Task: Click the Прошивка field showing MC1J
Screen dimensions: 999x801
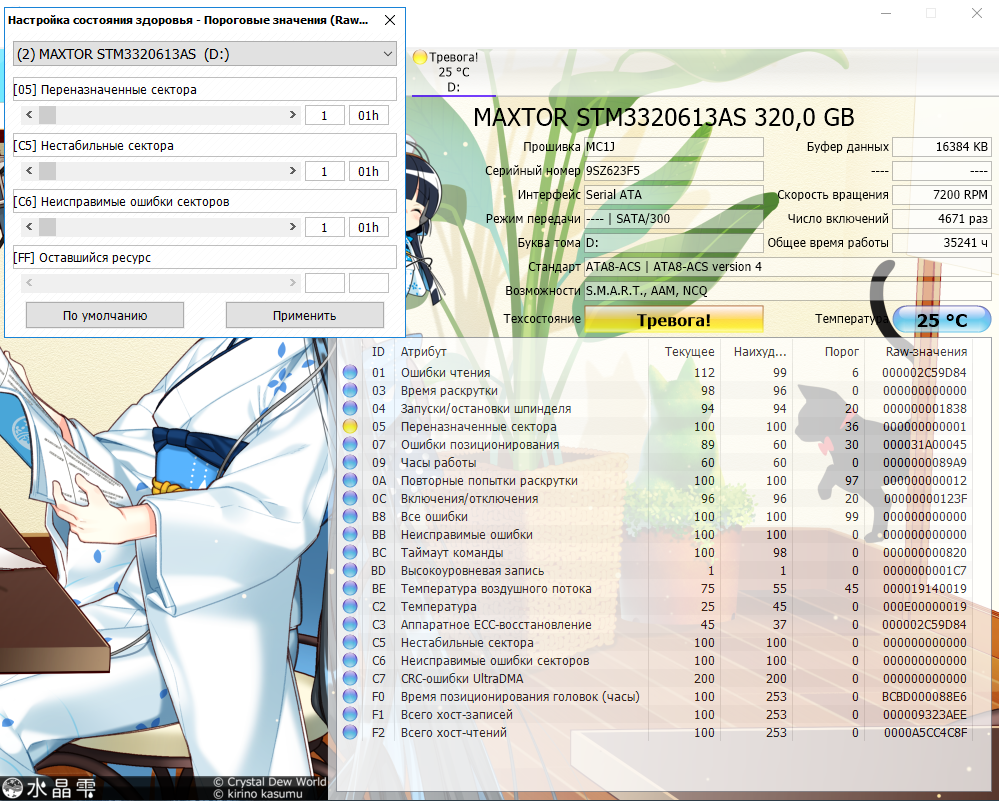Action: (674, 147)
